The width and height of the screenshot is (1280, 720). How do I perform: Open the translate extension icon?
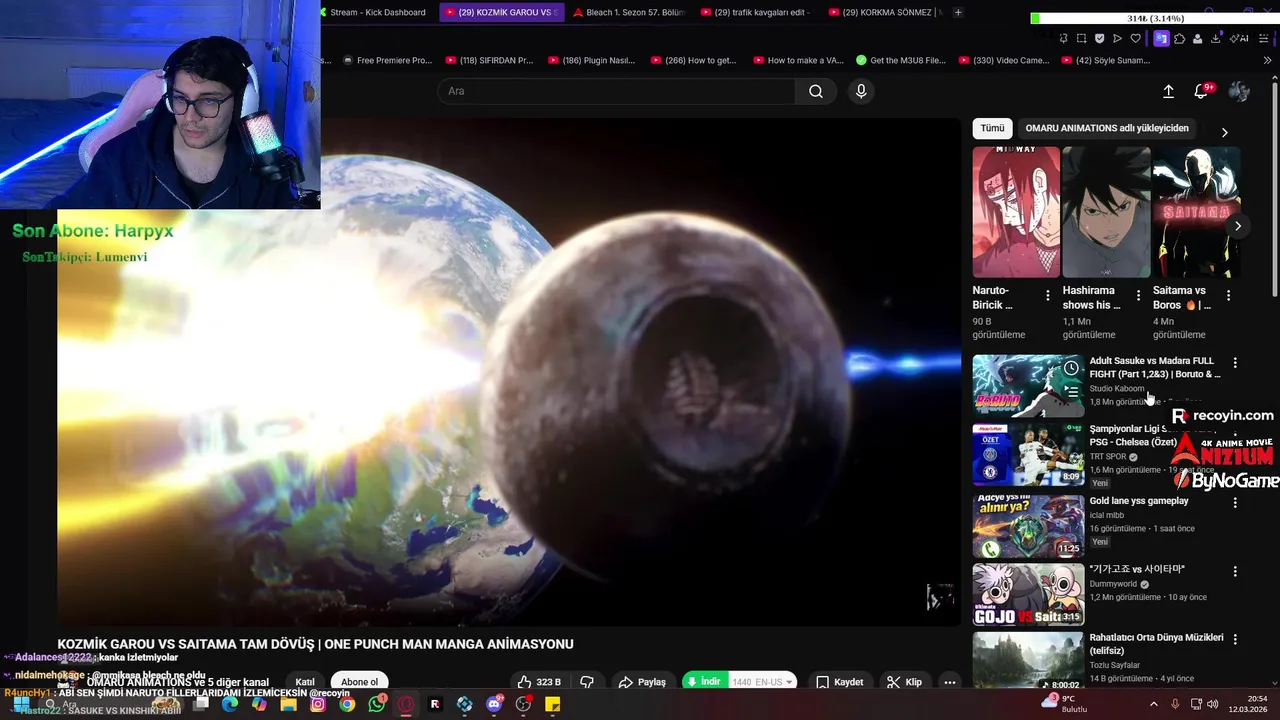(x=1161, y=38)
